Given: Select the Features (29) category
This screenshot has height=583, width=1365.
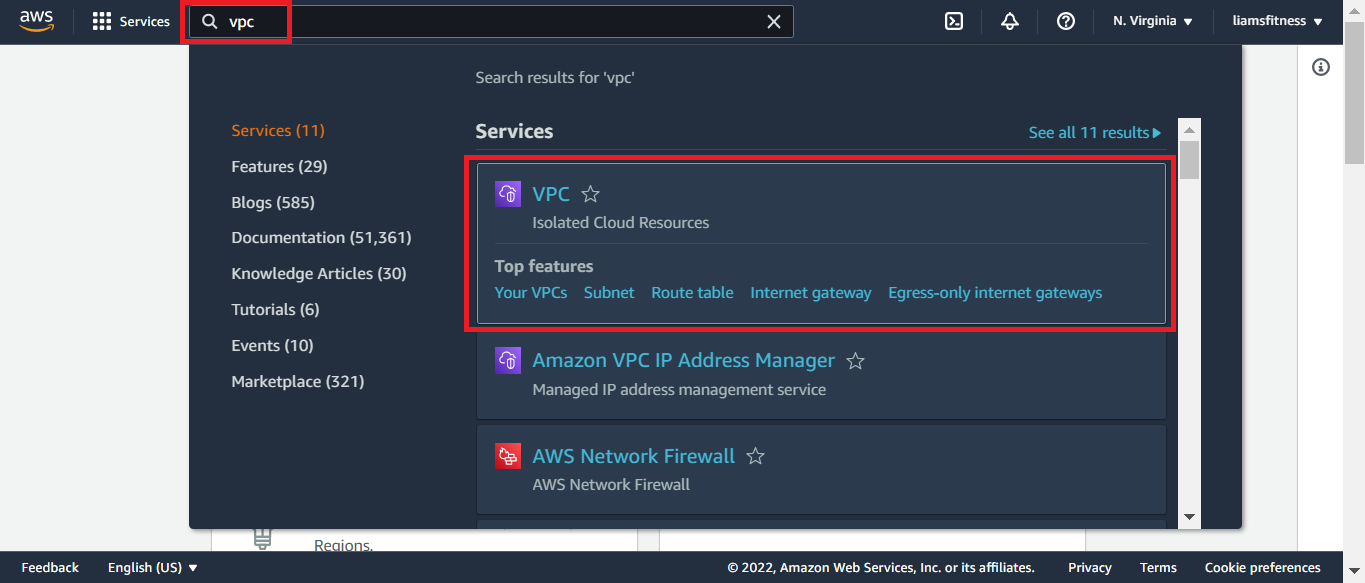Looking at the screenshot, I should pyautogui.click(x=279, y=166).
